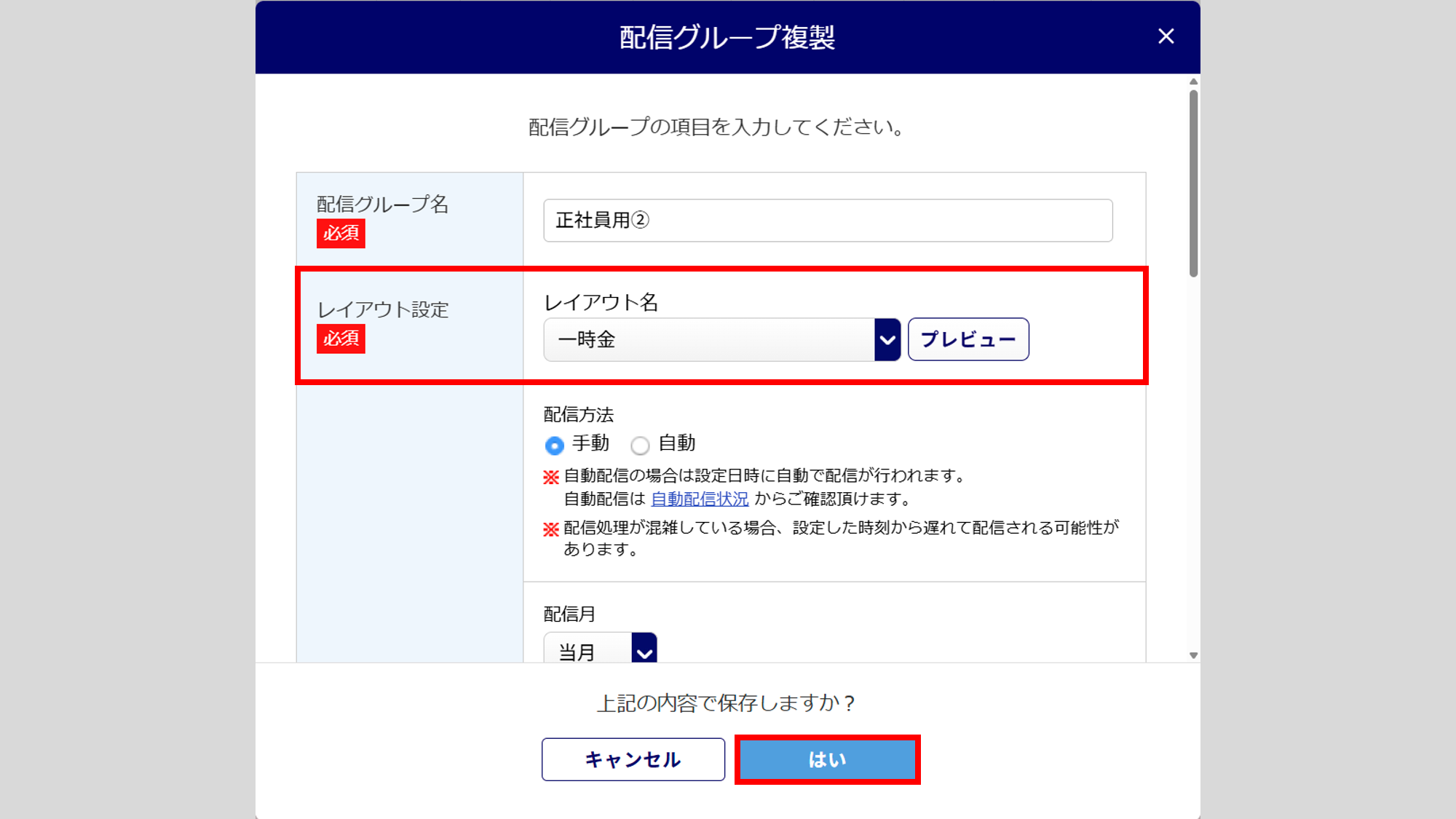Screen dimensions: 1456x819
Task: Select the 手動 radio button
Action: pos(554,445)
